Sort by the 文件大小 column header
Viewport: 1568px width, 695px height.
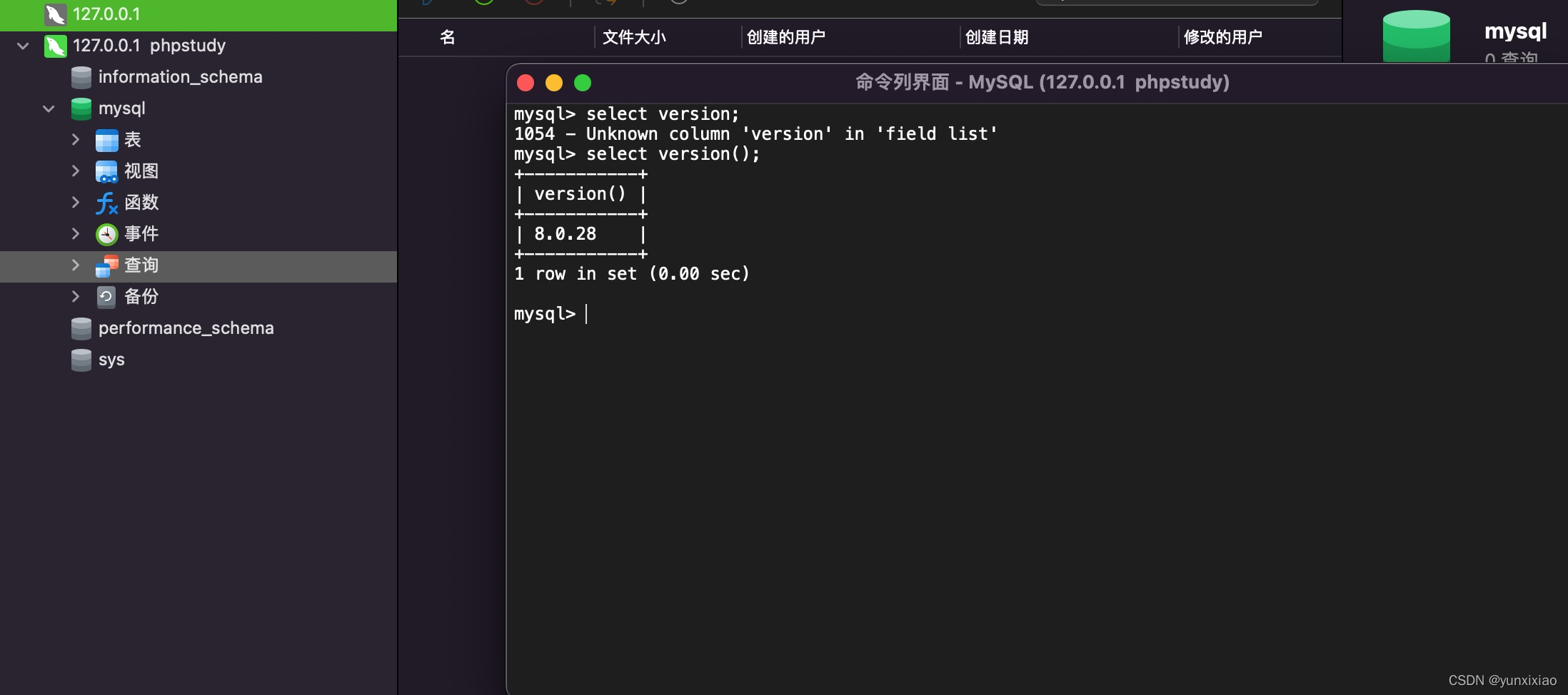tap(634, 37)
